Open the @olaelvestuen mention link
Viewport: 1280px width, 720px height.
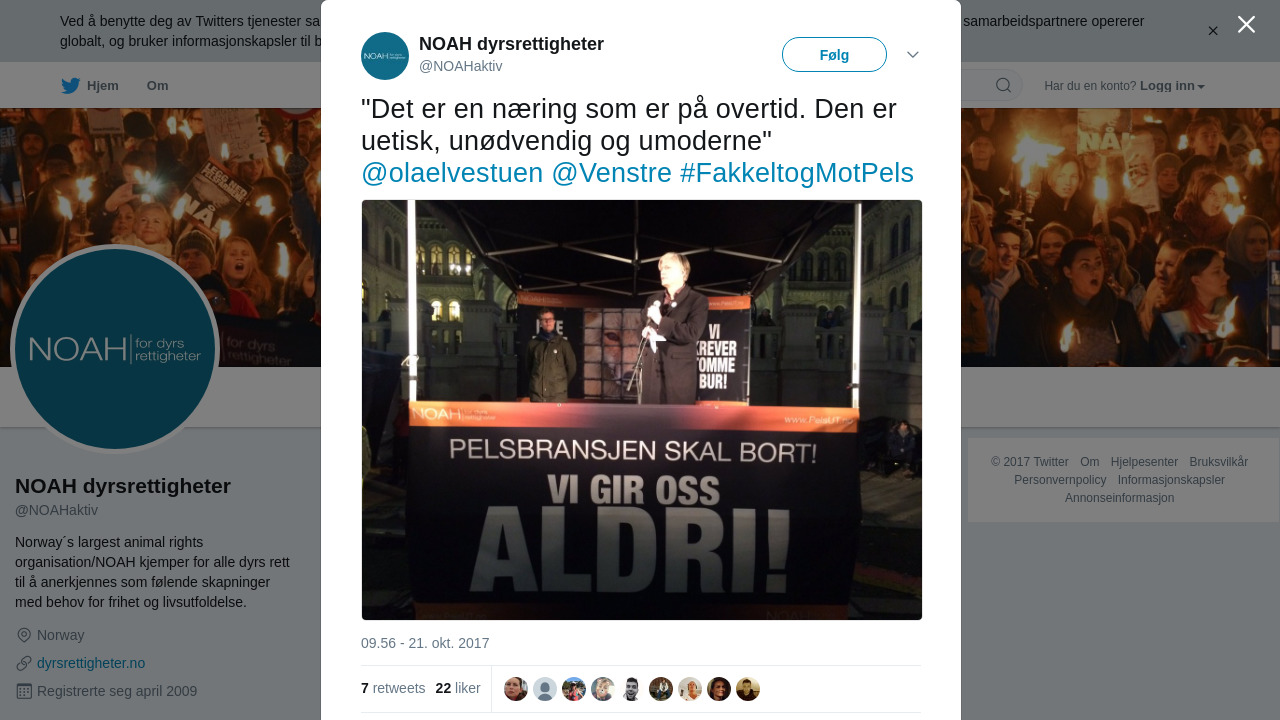tap(452, 173)
